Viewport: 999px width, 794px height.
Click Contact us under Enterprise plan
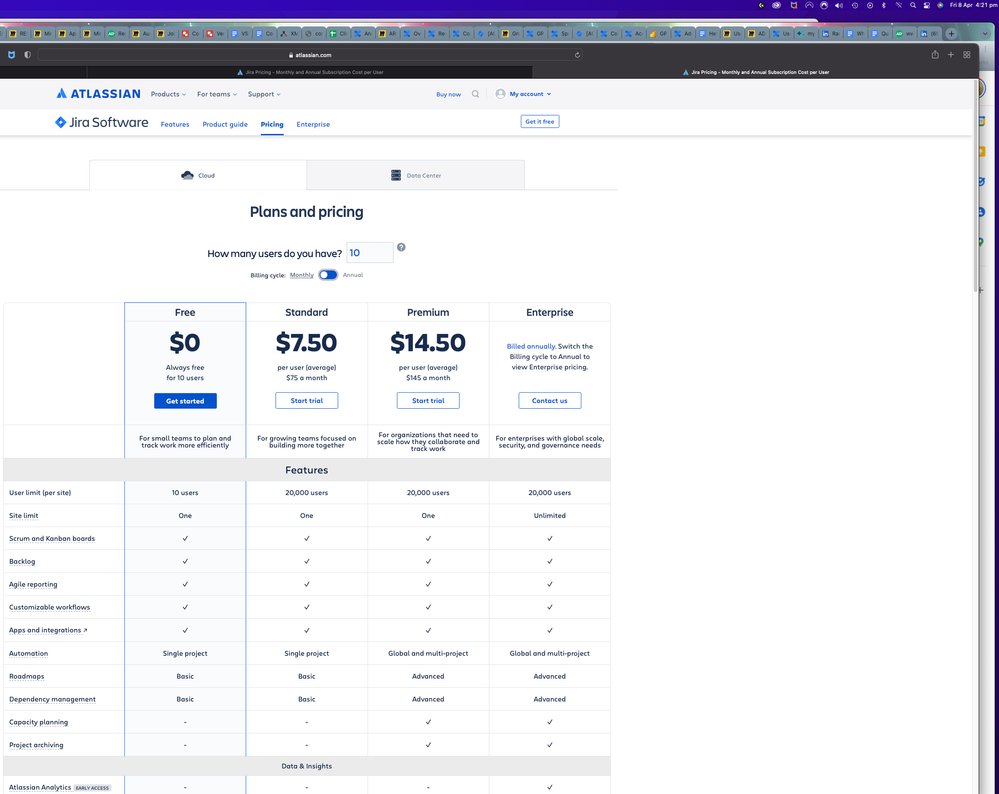coord(550,401)
